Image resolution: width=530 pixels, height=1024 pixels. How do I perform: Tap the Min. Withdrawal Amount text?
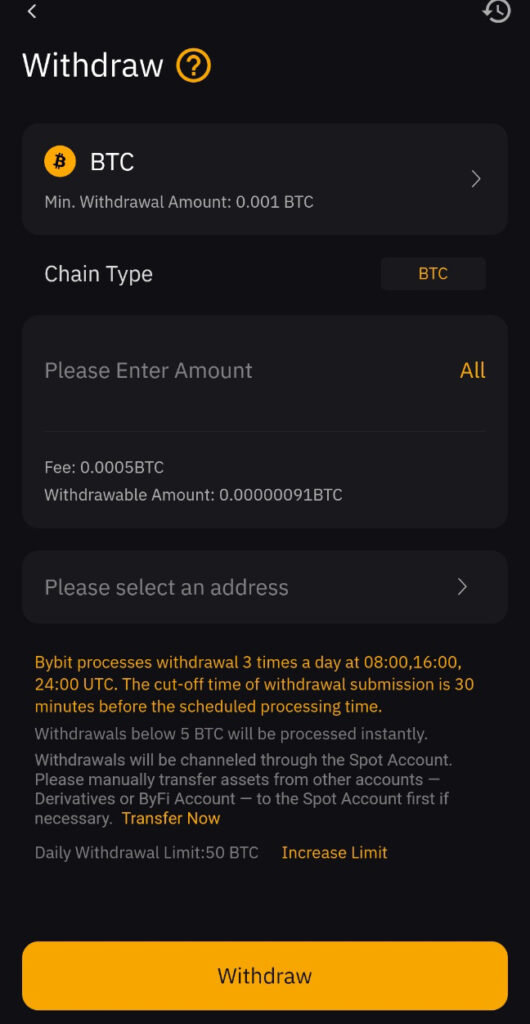click(179, 202)
